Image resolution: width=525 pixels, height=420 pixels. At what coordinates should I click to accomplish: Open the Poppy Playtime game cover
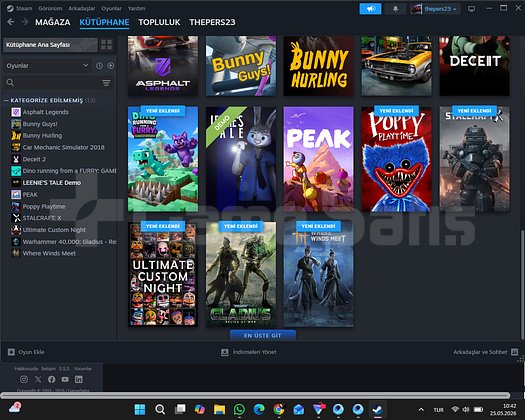click(x=396, y=159)
